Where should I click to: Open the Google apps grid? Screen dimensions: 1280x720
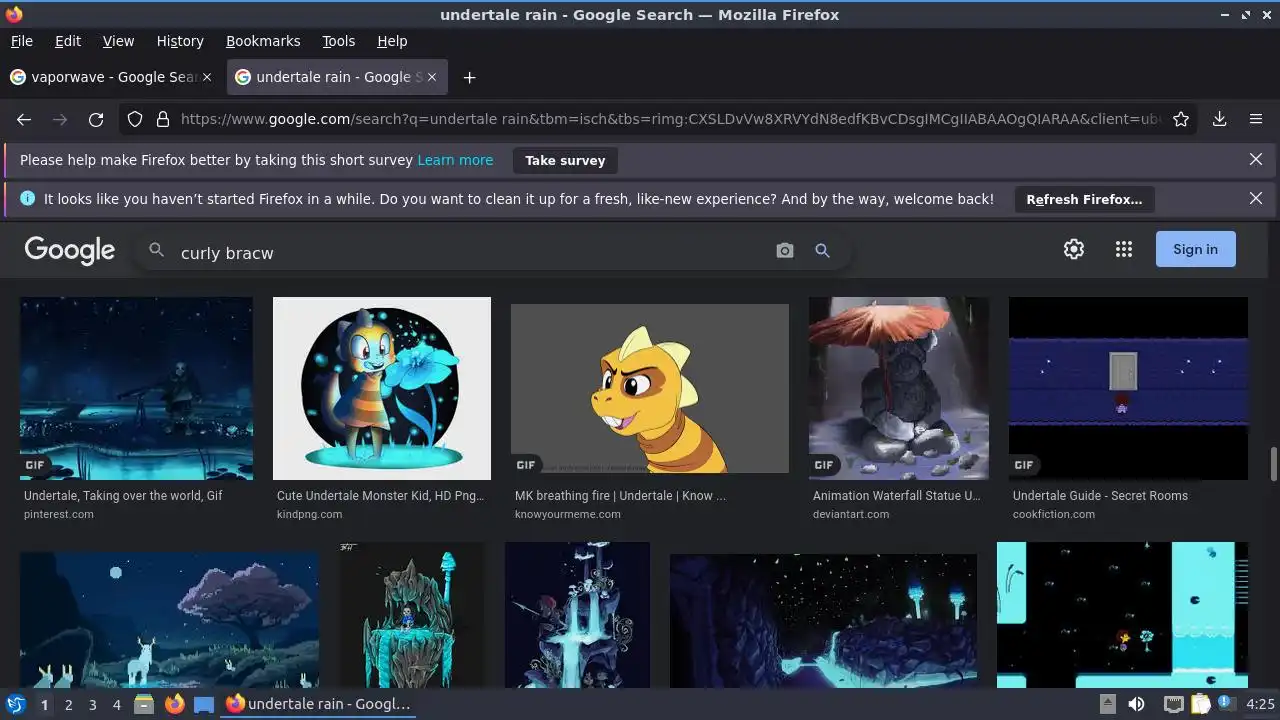[x=1124, y=249]
